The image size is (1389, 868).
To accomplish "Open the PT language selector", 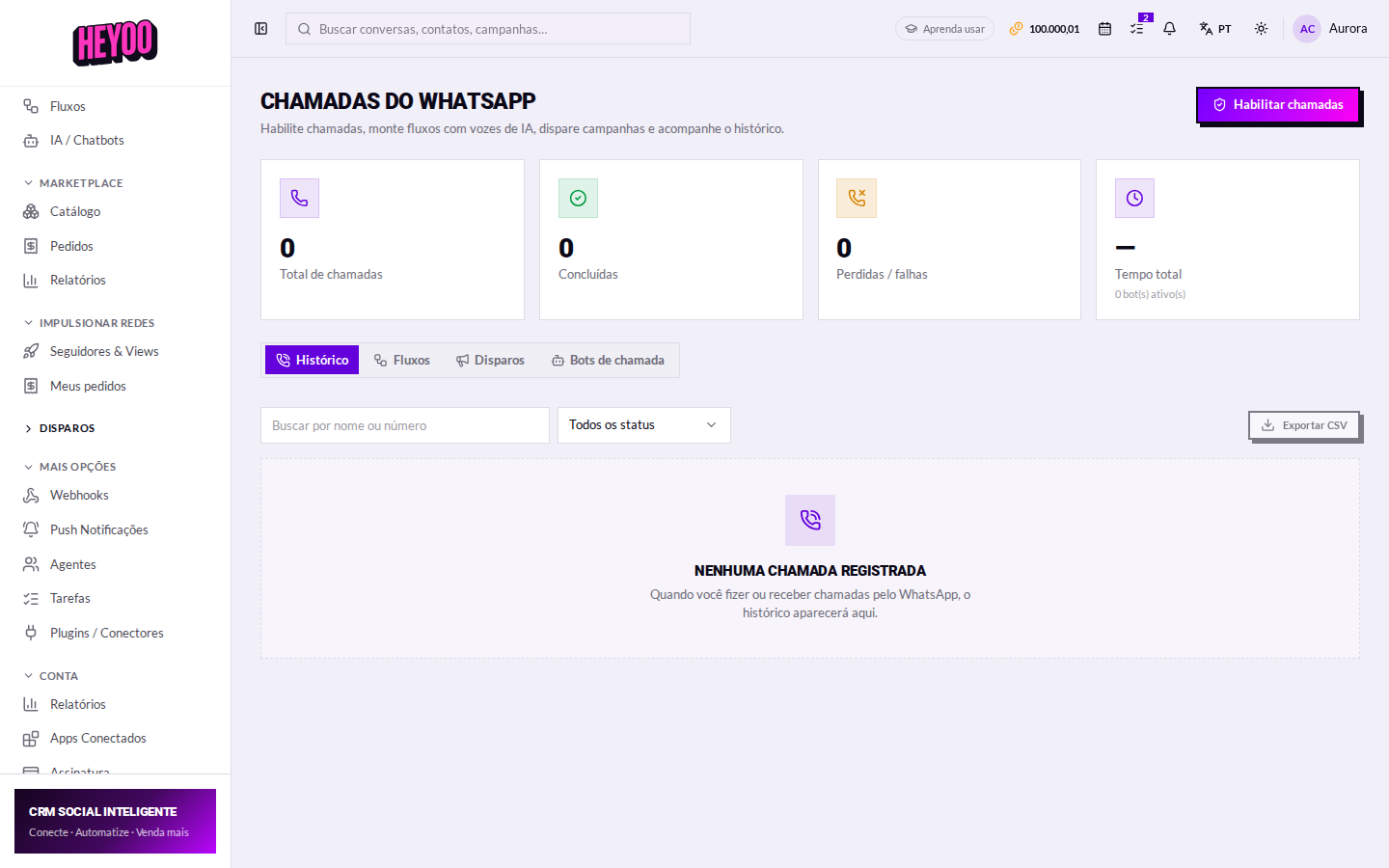I will [x=1215, y=29].
